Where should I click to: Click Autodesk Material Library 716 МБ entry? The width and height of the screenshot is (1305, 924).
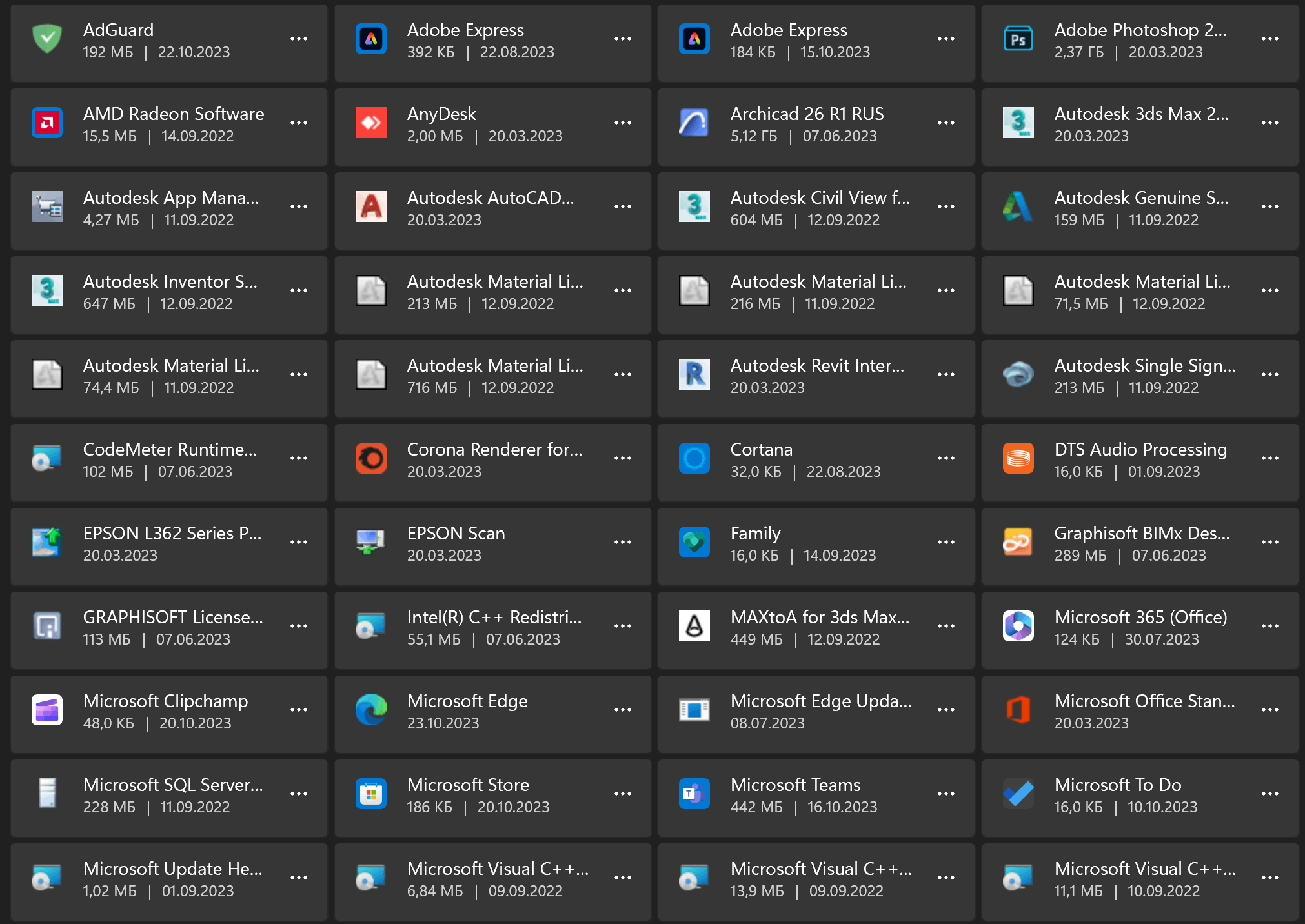point(492,379)
